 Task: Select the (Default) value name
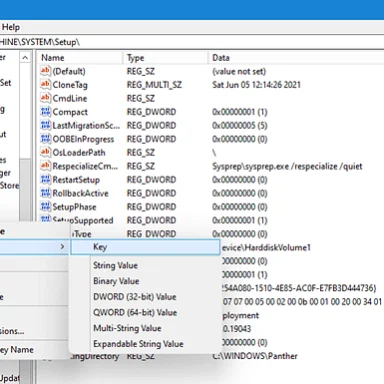[x=69, y=71]
